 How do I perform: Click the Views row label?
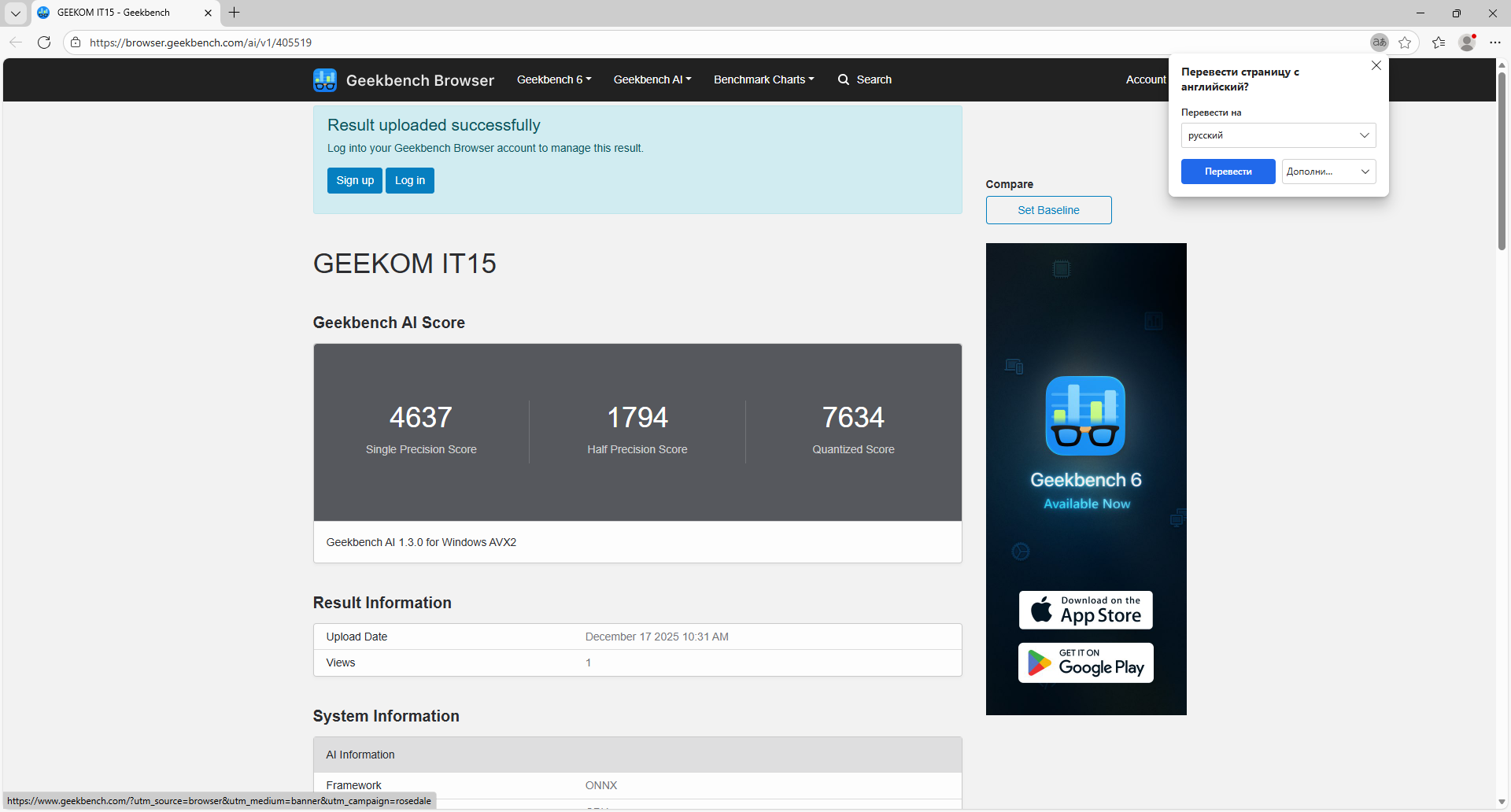[x=341, y=663]
